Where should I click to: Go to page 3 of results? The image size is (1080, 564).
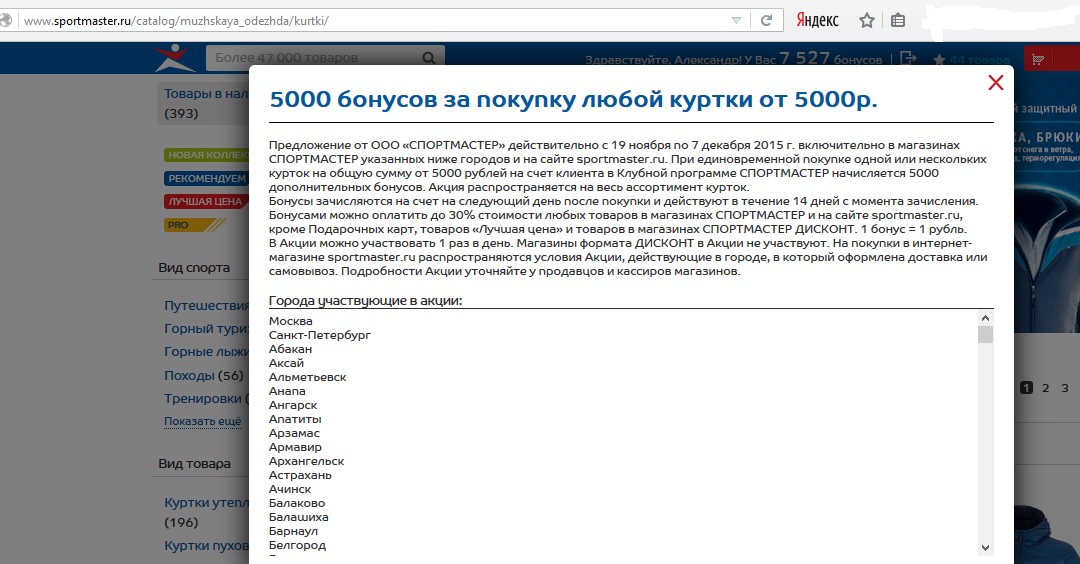point(1065,388)
